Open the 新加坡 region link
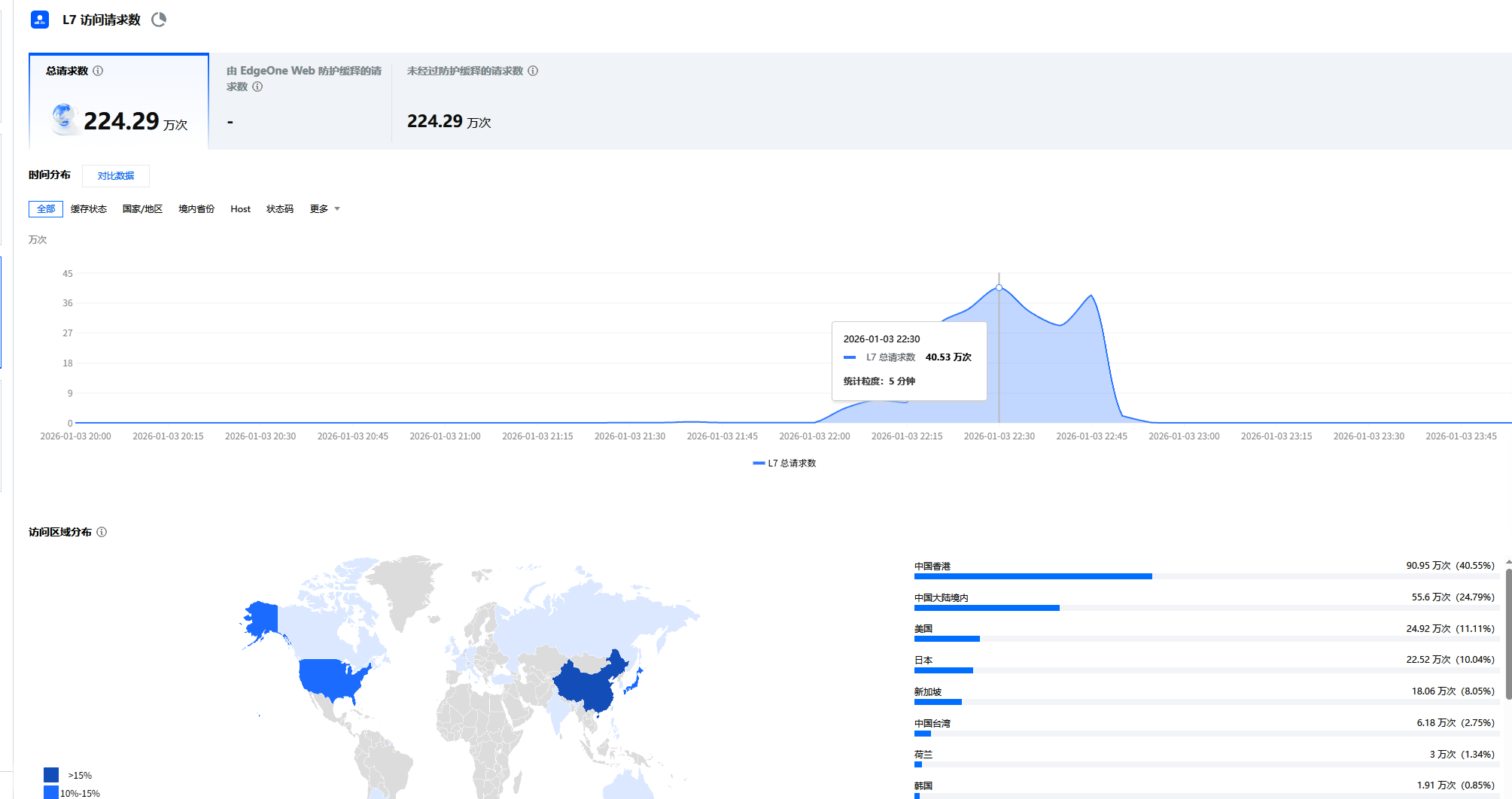Image resolution: width=1512 pixels, height=799 pixels. click(x=926, y=691)
